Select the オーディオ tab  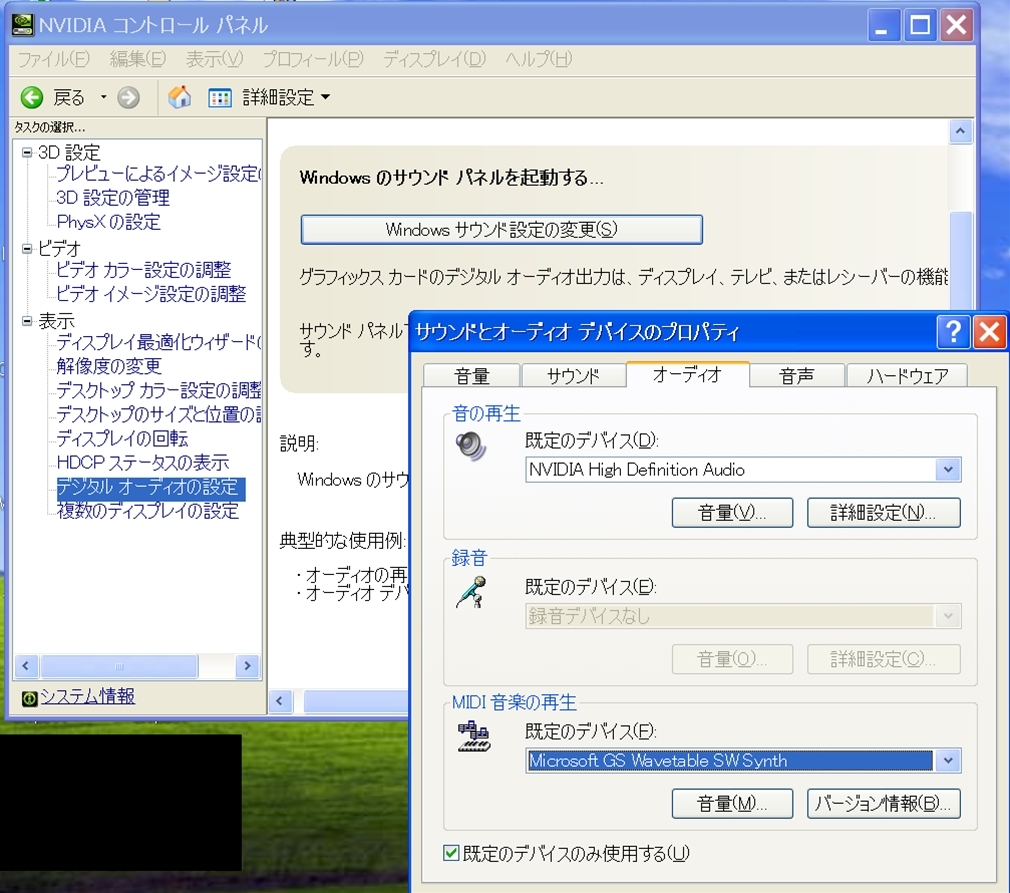pos(687,374)
